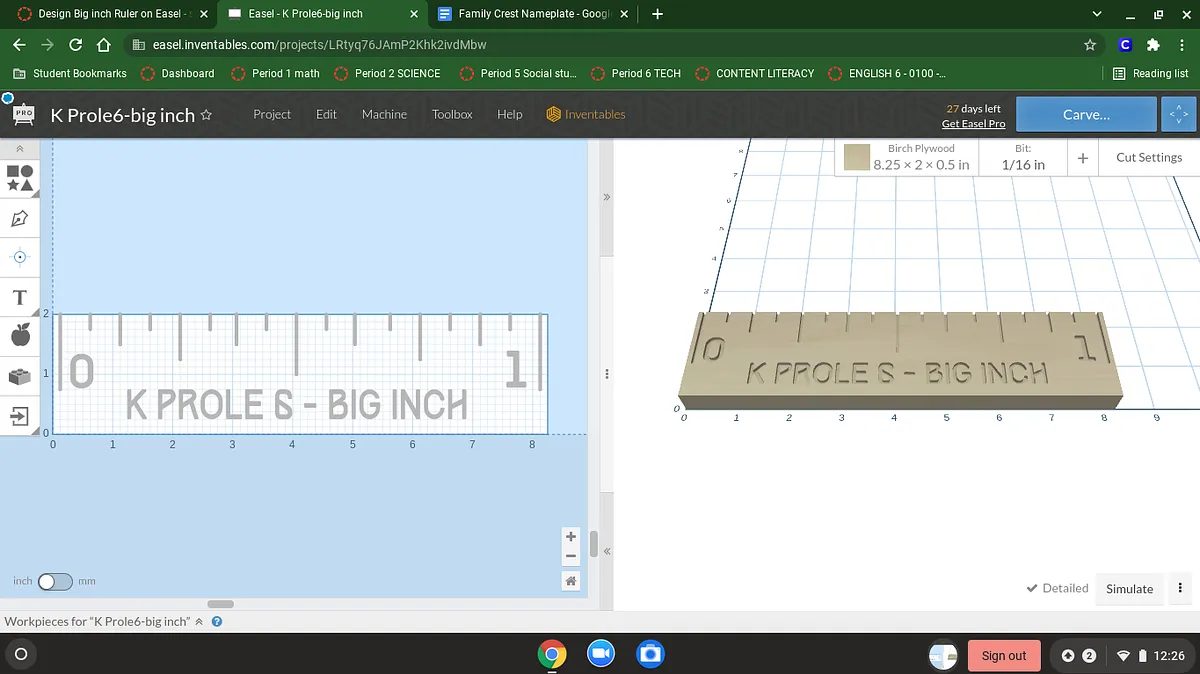Open the Cut Settings panel
Viewport: 1200px width, 674px height.
[x=1148, y=157]
